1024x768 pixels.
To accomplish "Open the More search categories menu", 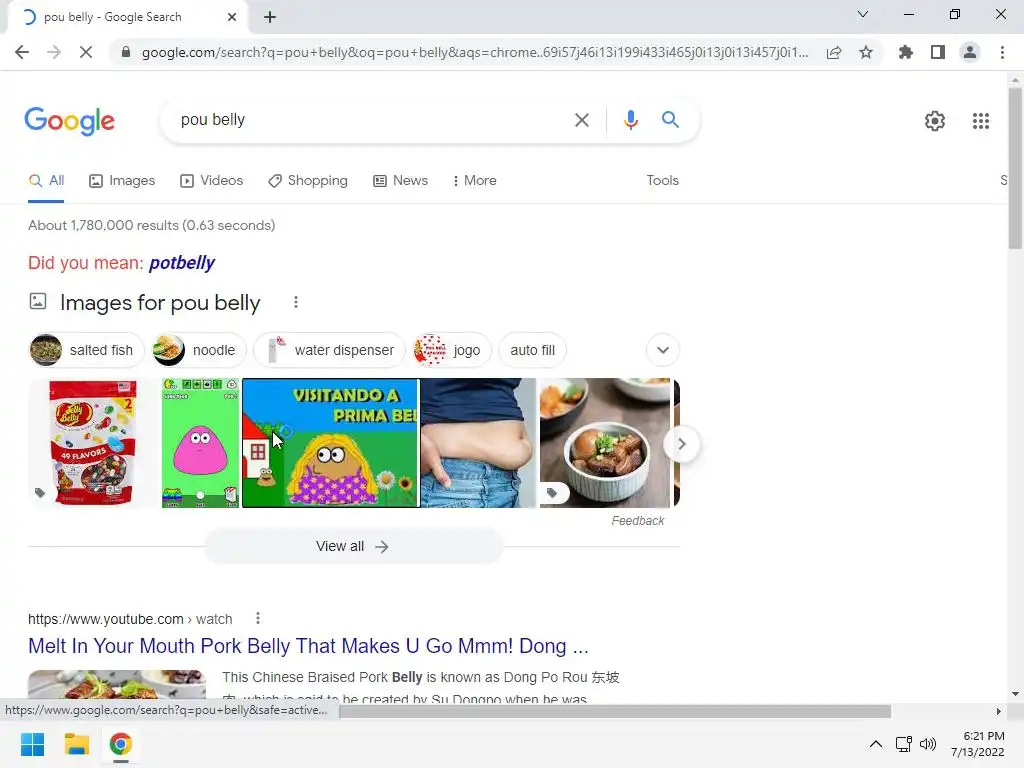I will tap(475, 181).
